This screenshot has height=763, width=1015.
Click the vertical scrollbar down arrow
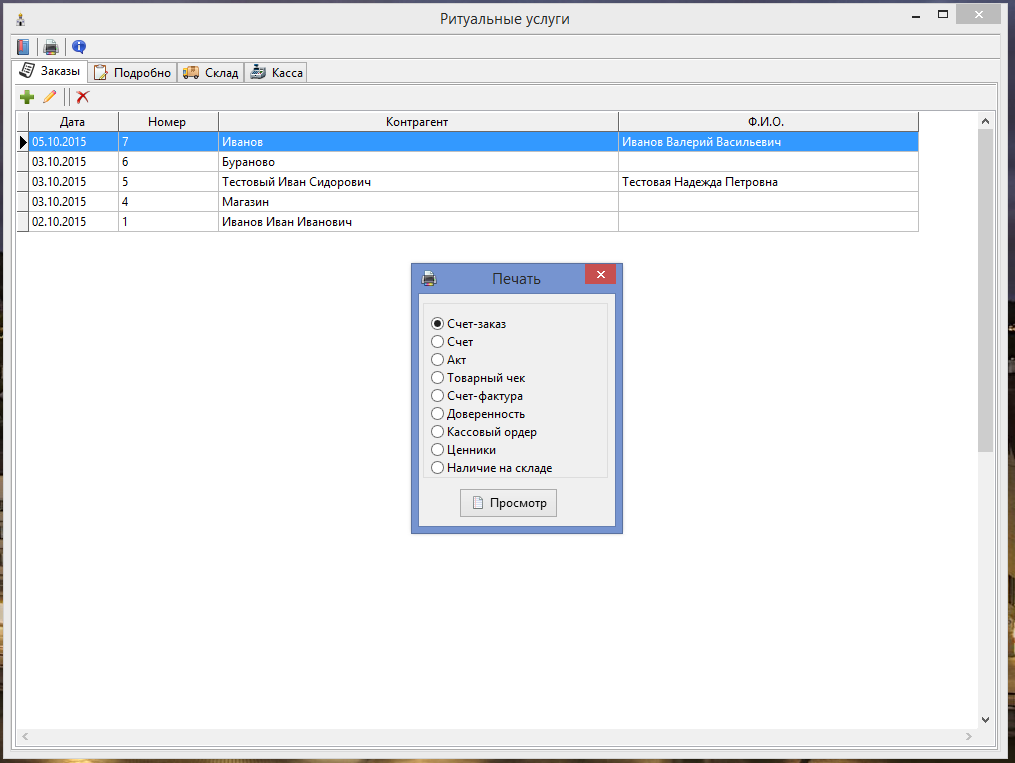[x=985, y=720]
